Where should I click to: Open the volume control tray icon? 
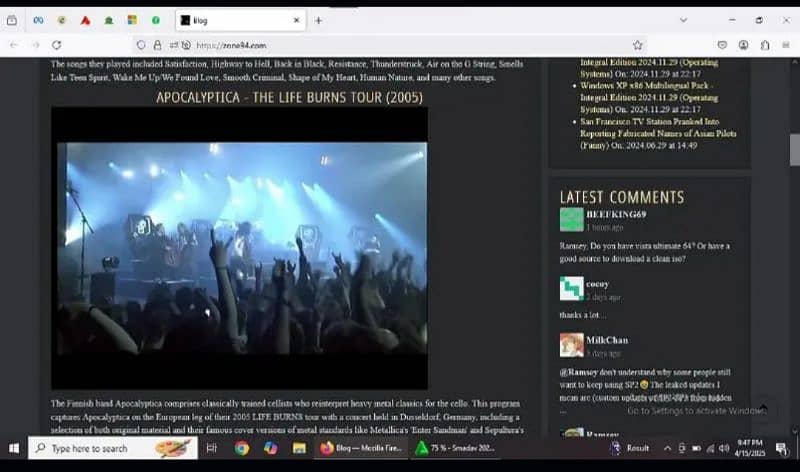click(724, 448)
